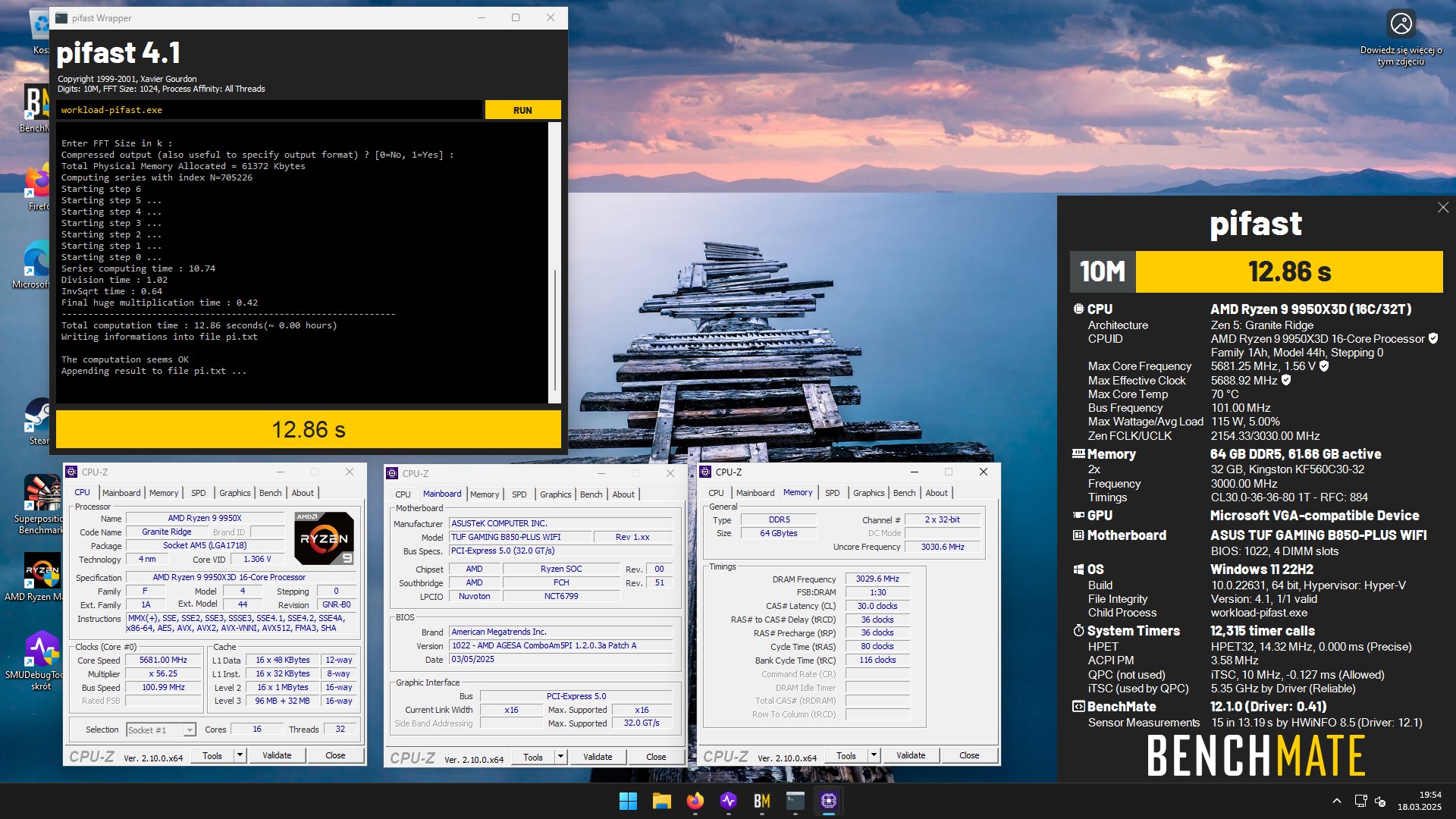The image size is (1456, 819).
Task: Open File Explorer from taskbar
Action: point(662,801)
